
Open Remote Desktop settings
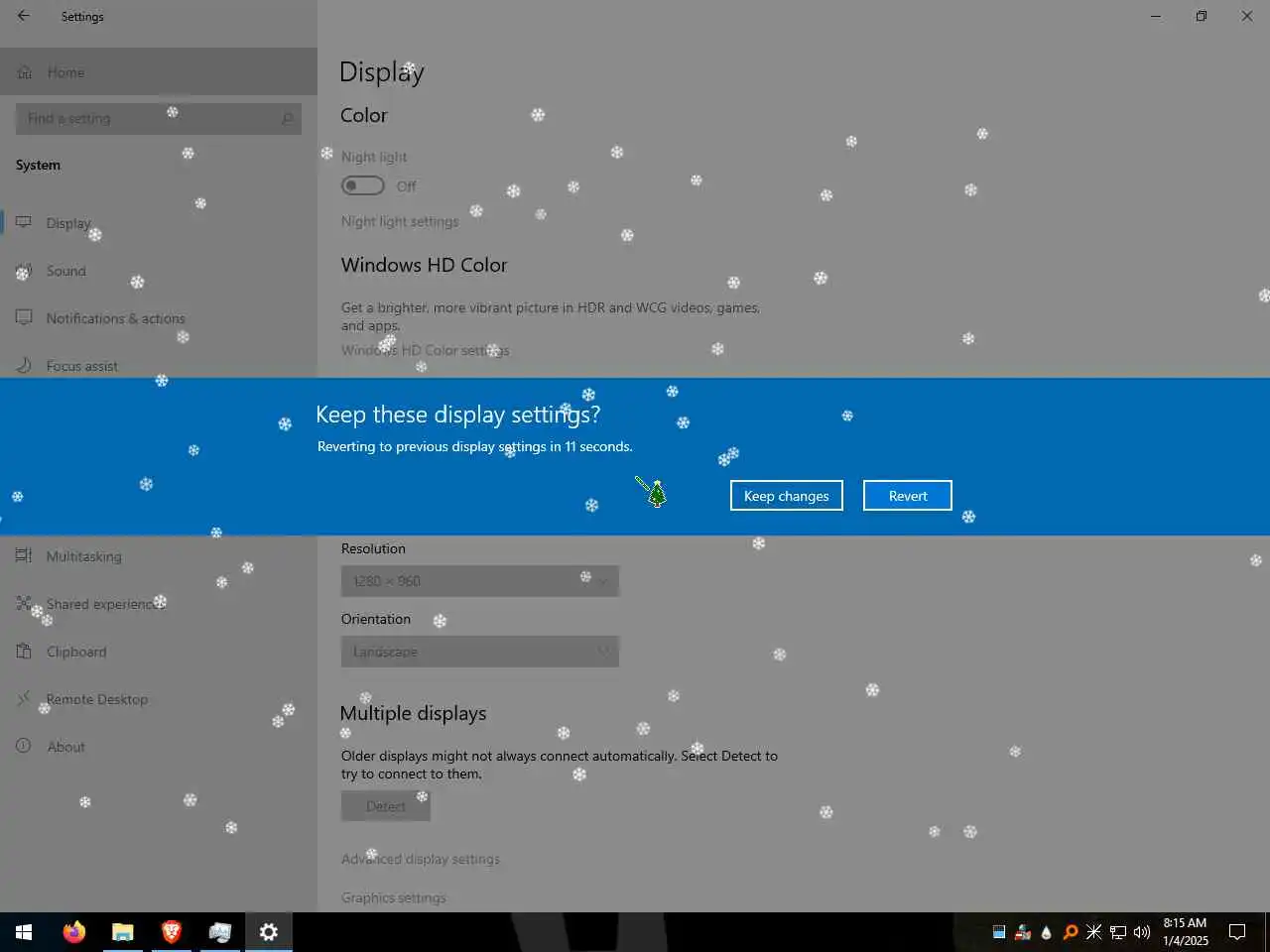pos(159,699)
